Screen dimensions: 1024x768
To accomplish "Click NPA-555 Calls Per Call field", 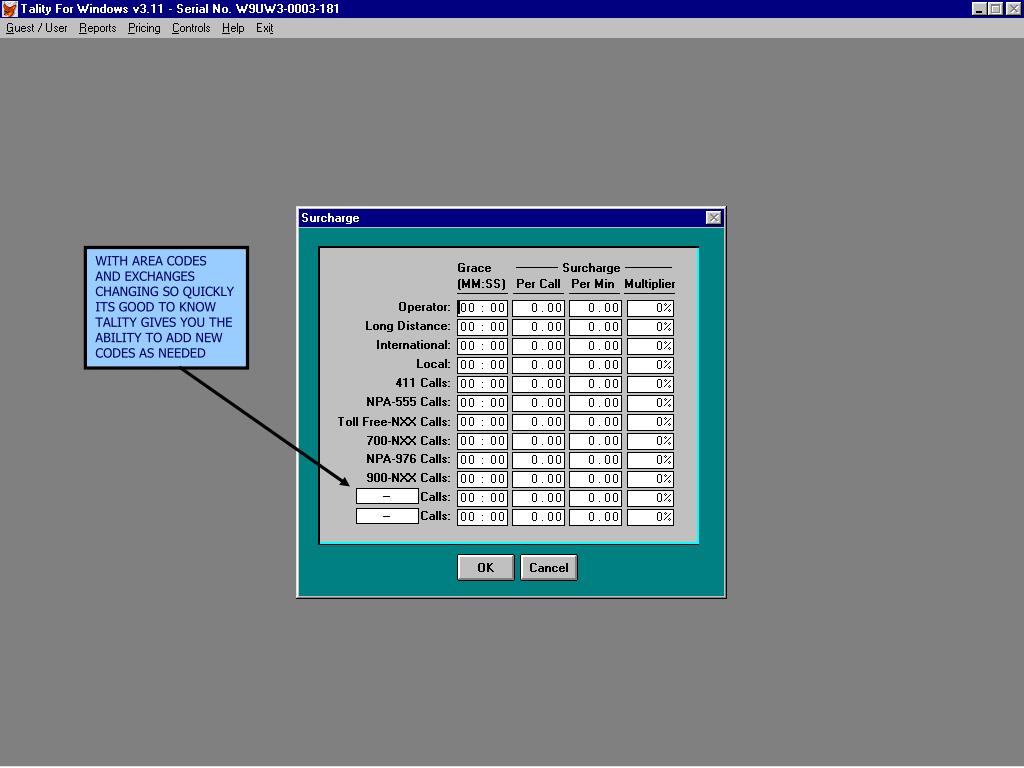I will [x=539, y=402].
